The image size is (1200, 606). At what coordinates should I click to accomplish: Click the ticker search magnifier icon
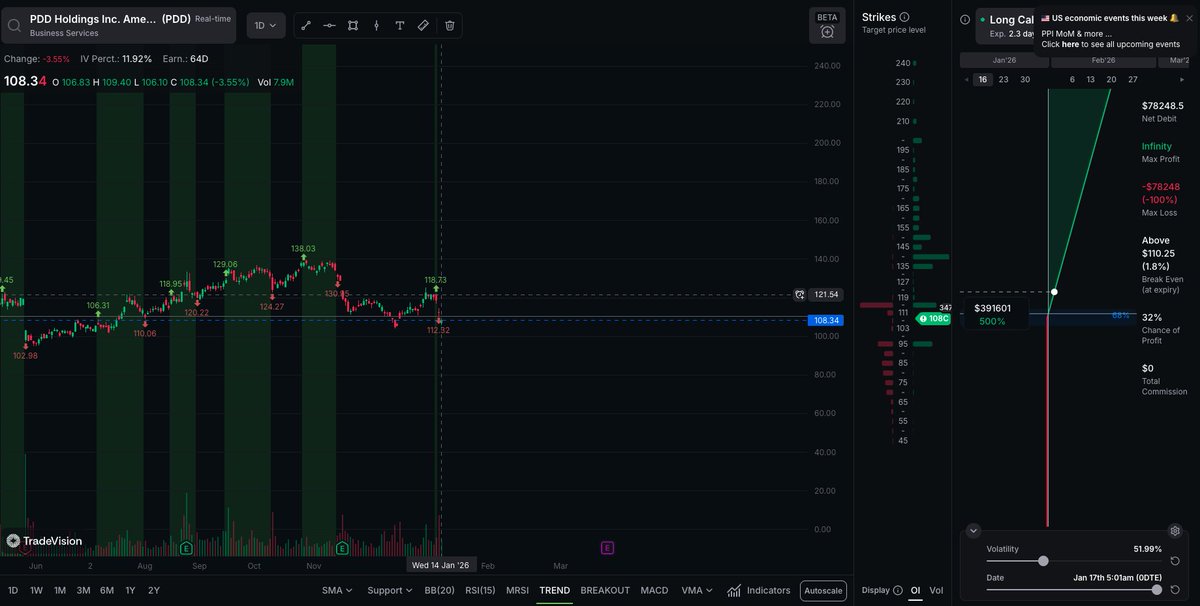14,25
